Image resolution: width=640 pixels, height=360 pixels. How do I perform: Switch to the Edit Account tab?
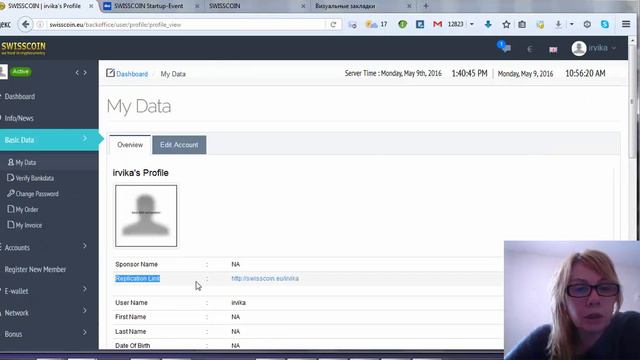pos(179,145)
